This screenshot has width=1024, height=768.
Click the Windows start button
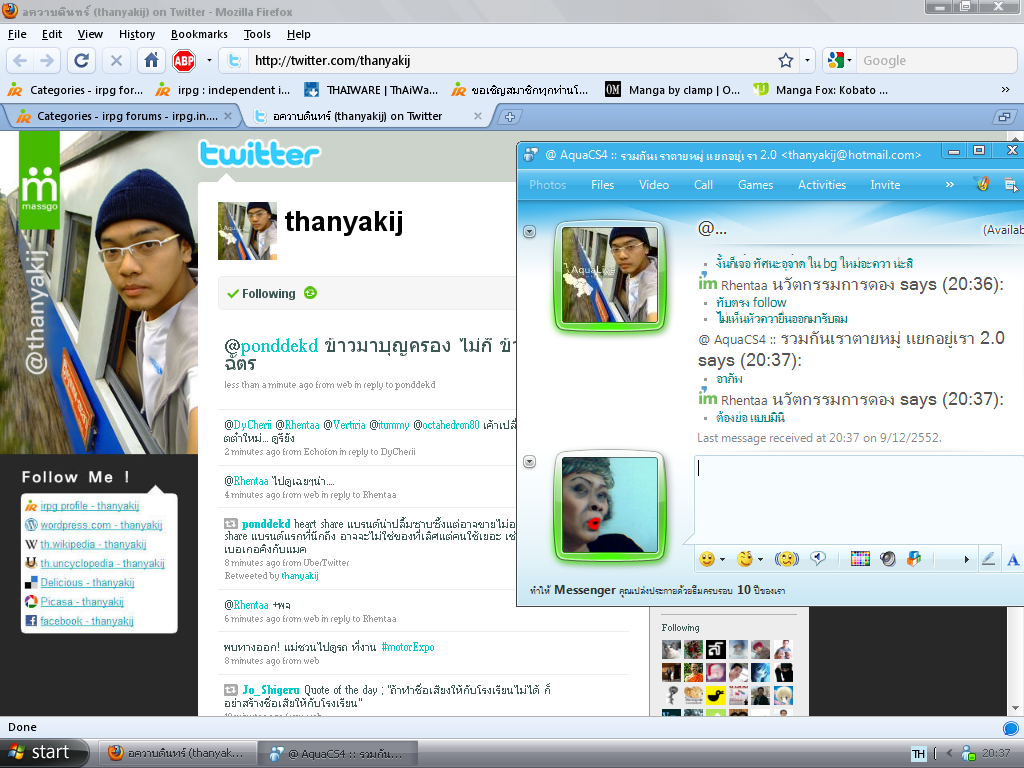click(43, 752)
